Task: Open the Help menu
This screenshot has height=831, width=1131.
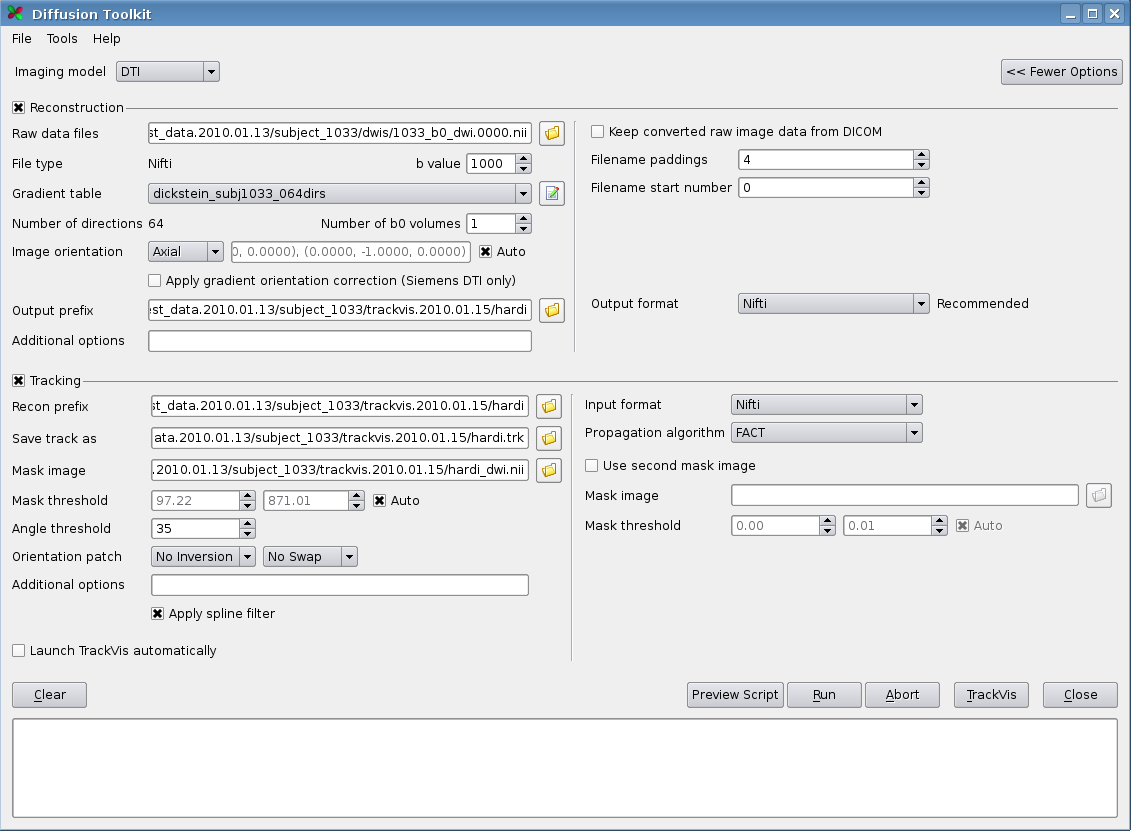Action: 106,39
